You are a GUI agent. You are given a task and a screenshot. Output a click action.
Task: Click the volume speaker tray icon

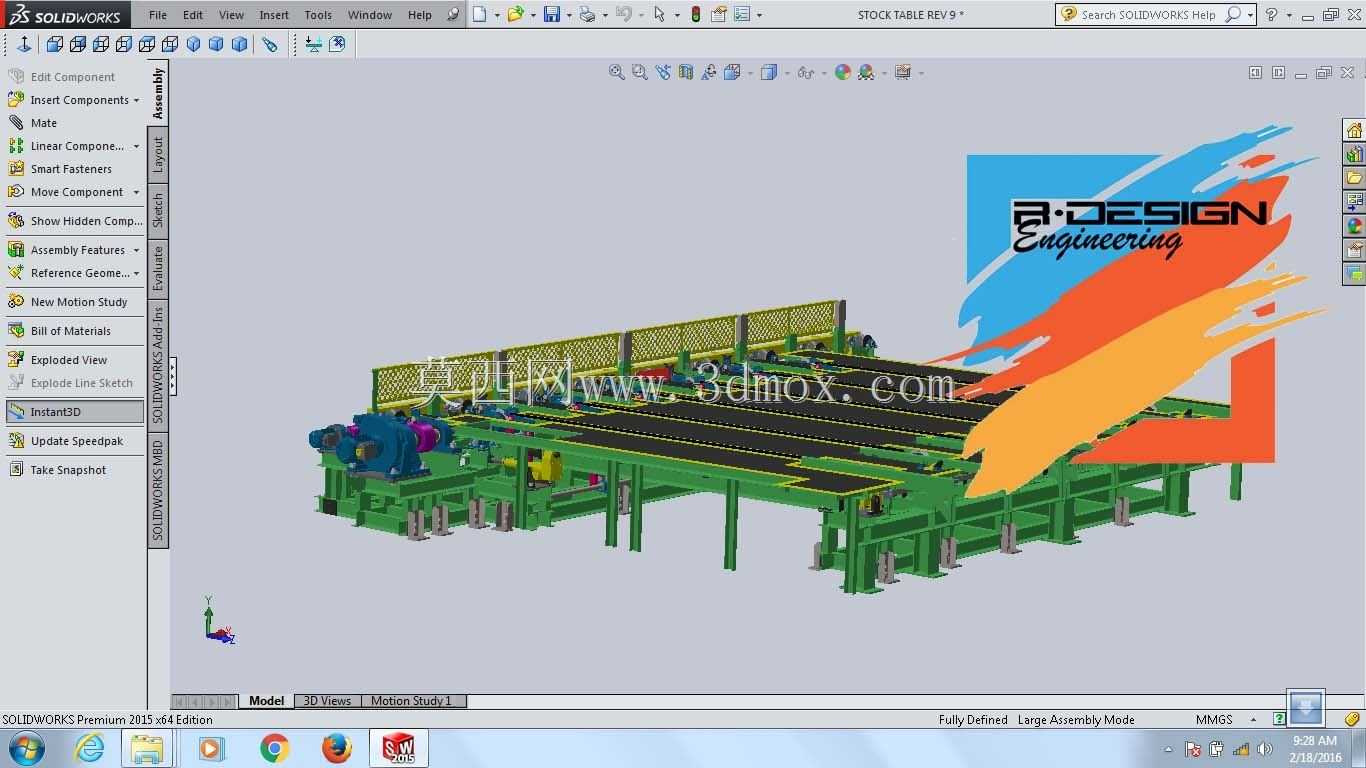click(x=1264, y=749)
